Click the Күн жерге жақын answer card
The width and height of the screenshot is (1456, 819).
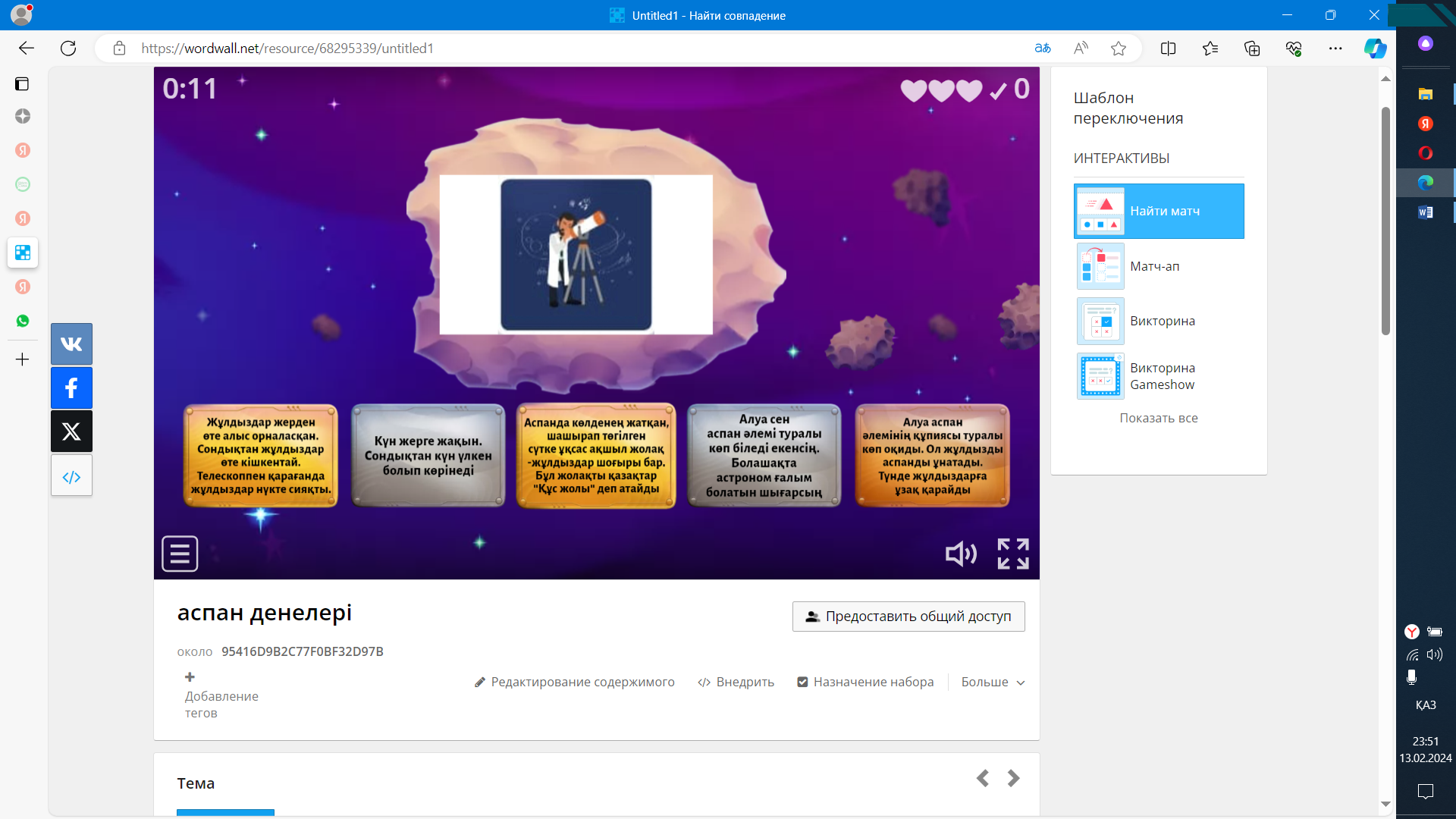click(428, 455)
